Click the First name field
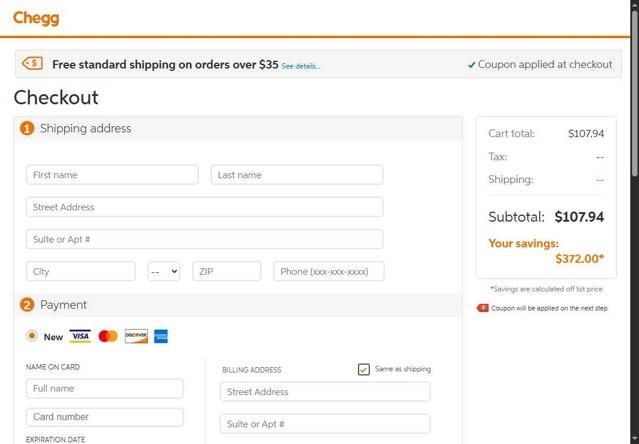This screenshot has width=639, height=444. click(112, 175)
